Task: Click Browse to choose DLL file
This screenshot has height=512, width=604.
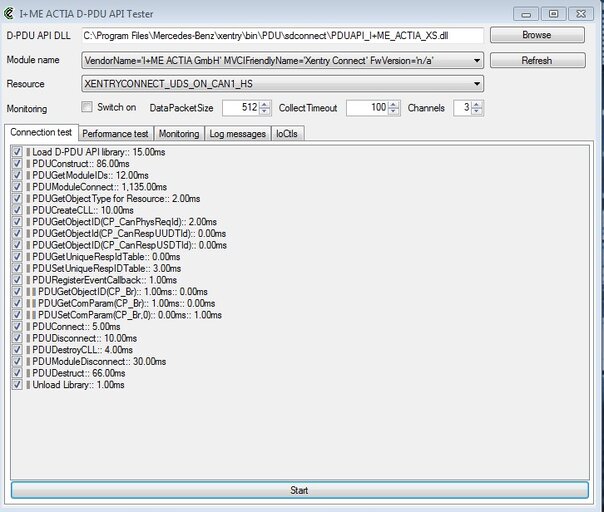Action: (537, 35)
